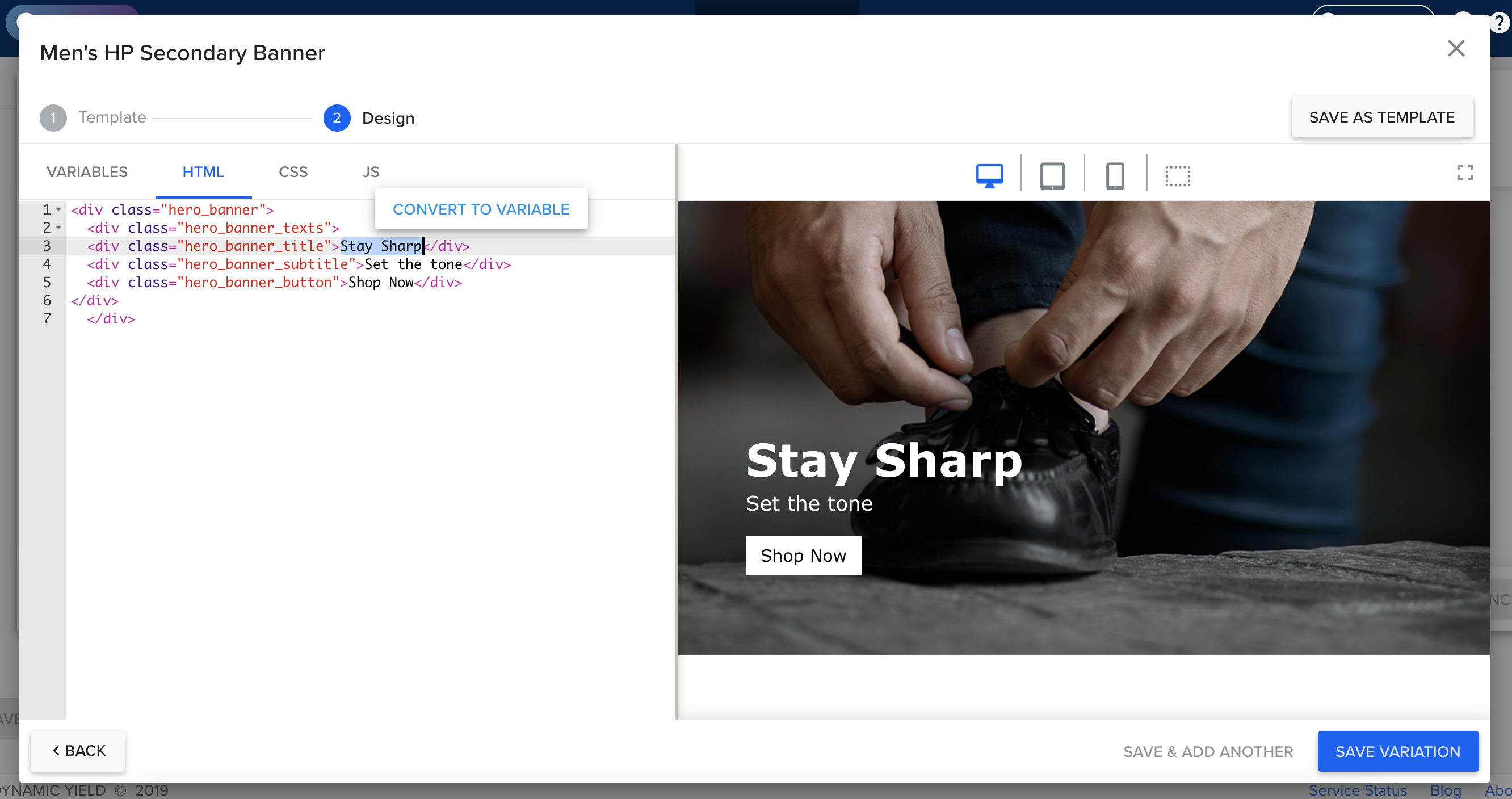Close the Men's HP Secondary Banner dialog
1512x799 pixels.
(x=1456, y=48)
